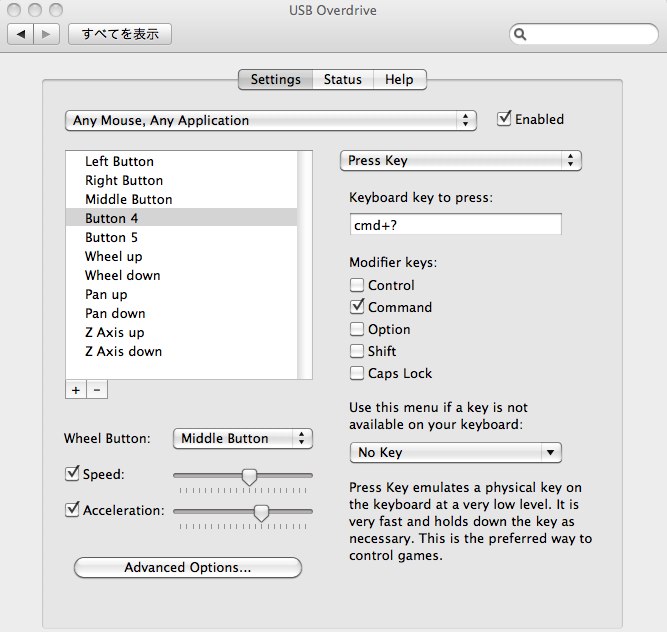Enable the Shift modifier key
The width and height of the screenshot is (667, 632).
[357, 351]
